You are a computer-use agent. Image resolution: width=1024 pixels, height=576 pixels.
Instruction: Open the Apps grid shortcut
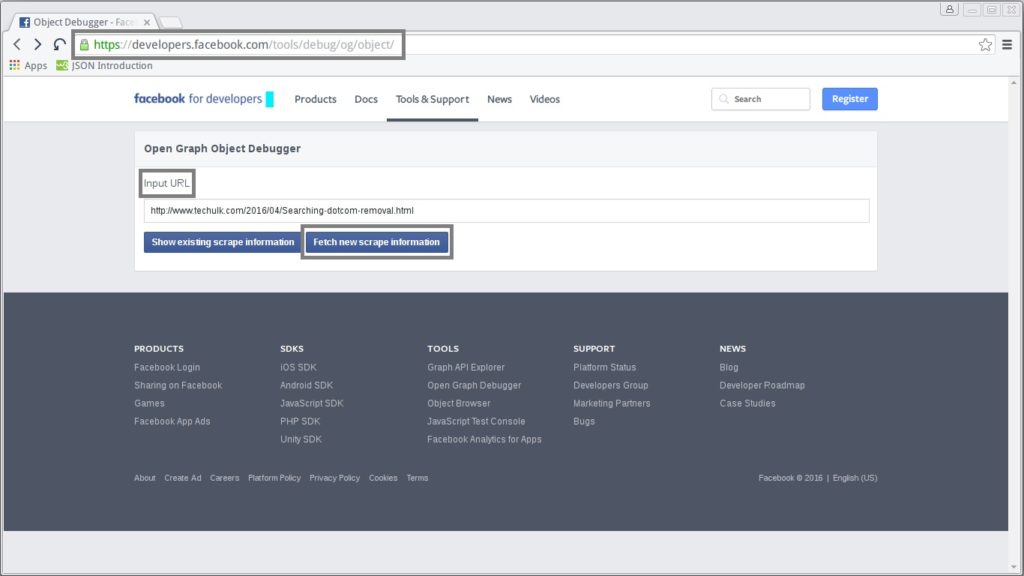click(x=28, y=66)
